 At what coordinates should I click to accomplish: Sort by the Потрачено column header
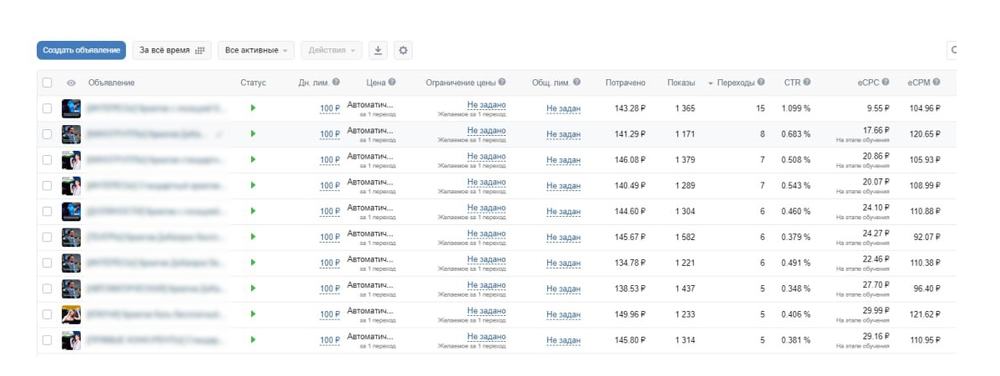pyautogui.click(x=625, y=83)
